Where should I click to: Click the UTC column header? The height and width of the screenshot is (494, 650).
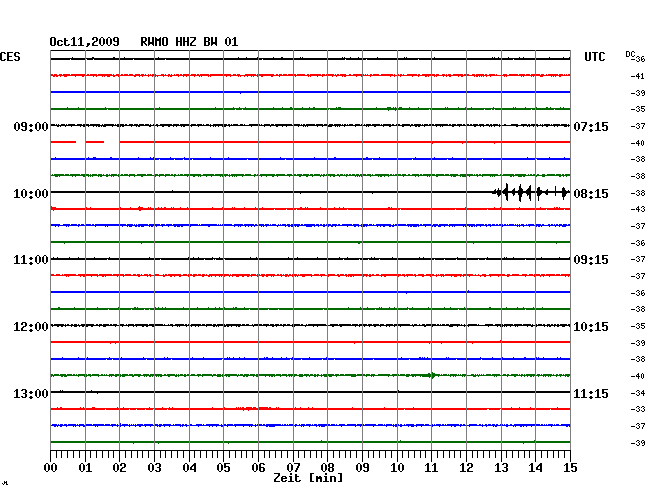(594, 57)
